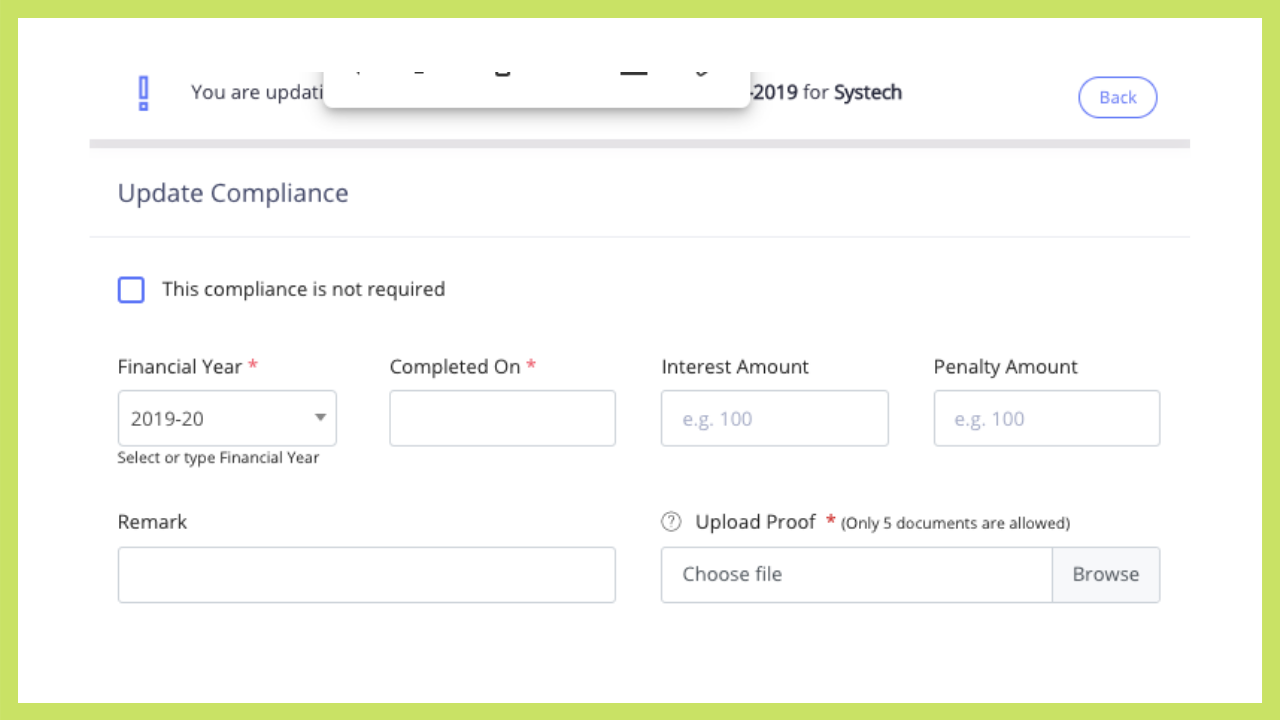1280x720 pixels.
Task: Click the Update Compliance section heading
Action: tap(233, 193)
